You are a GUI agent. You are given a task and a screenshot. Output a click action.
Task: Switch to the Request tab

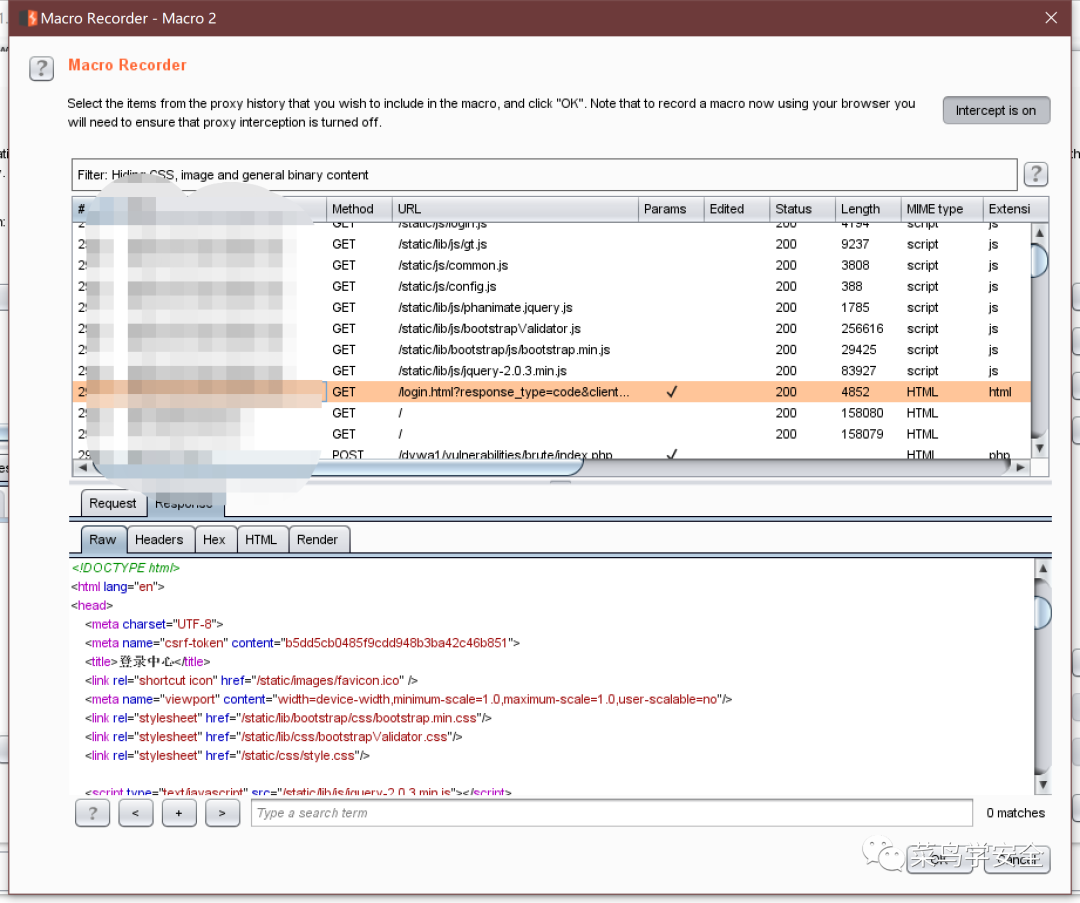click(x=112, y=503)
